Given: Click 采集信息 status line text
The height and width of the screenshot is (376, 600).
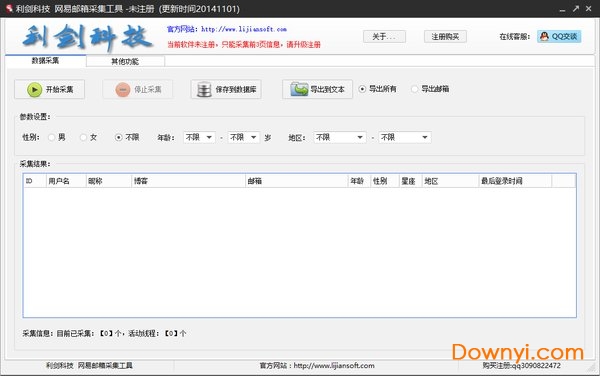Looking at the screenshot, I should pyautogui.click(x=104, y=334).
